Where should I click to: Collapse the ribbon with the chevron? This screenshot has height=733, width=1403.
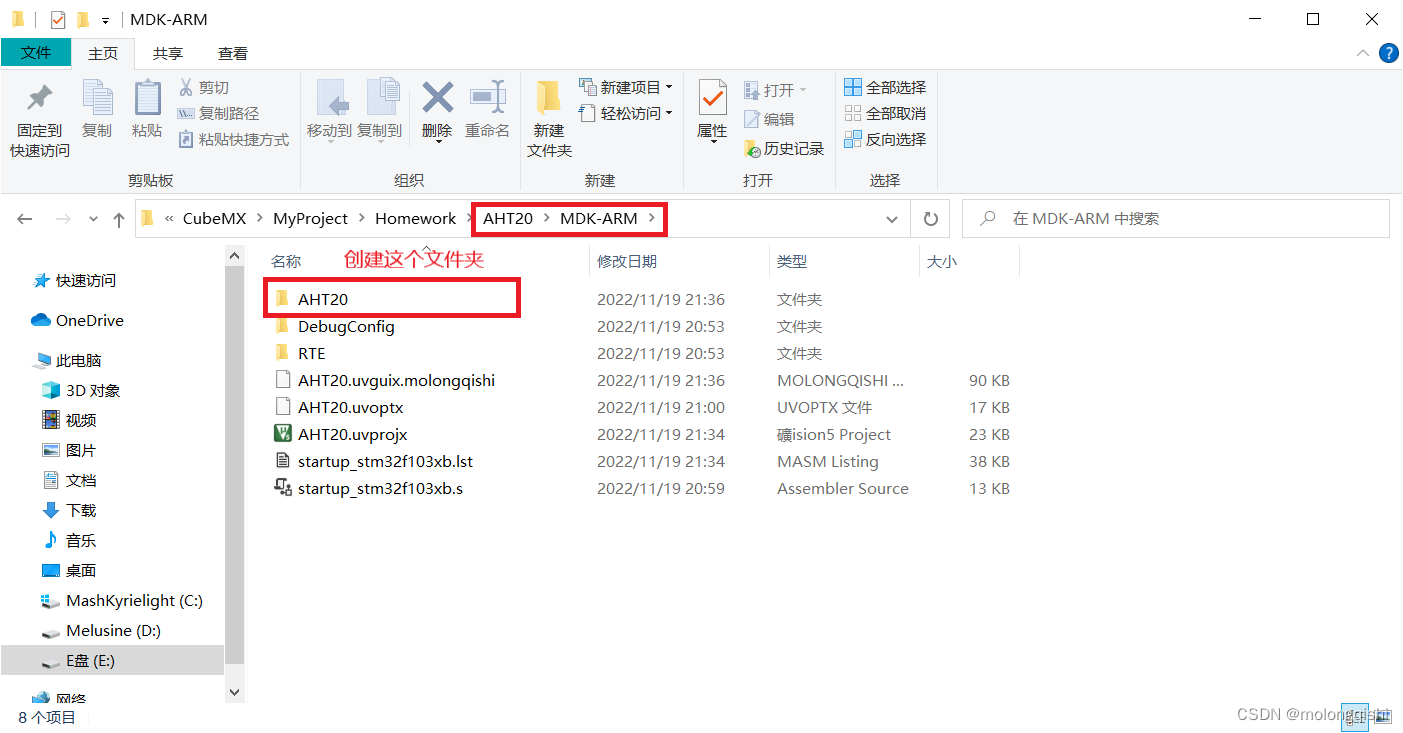(1363, 53)
